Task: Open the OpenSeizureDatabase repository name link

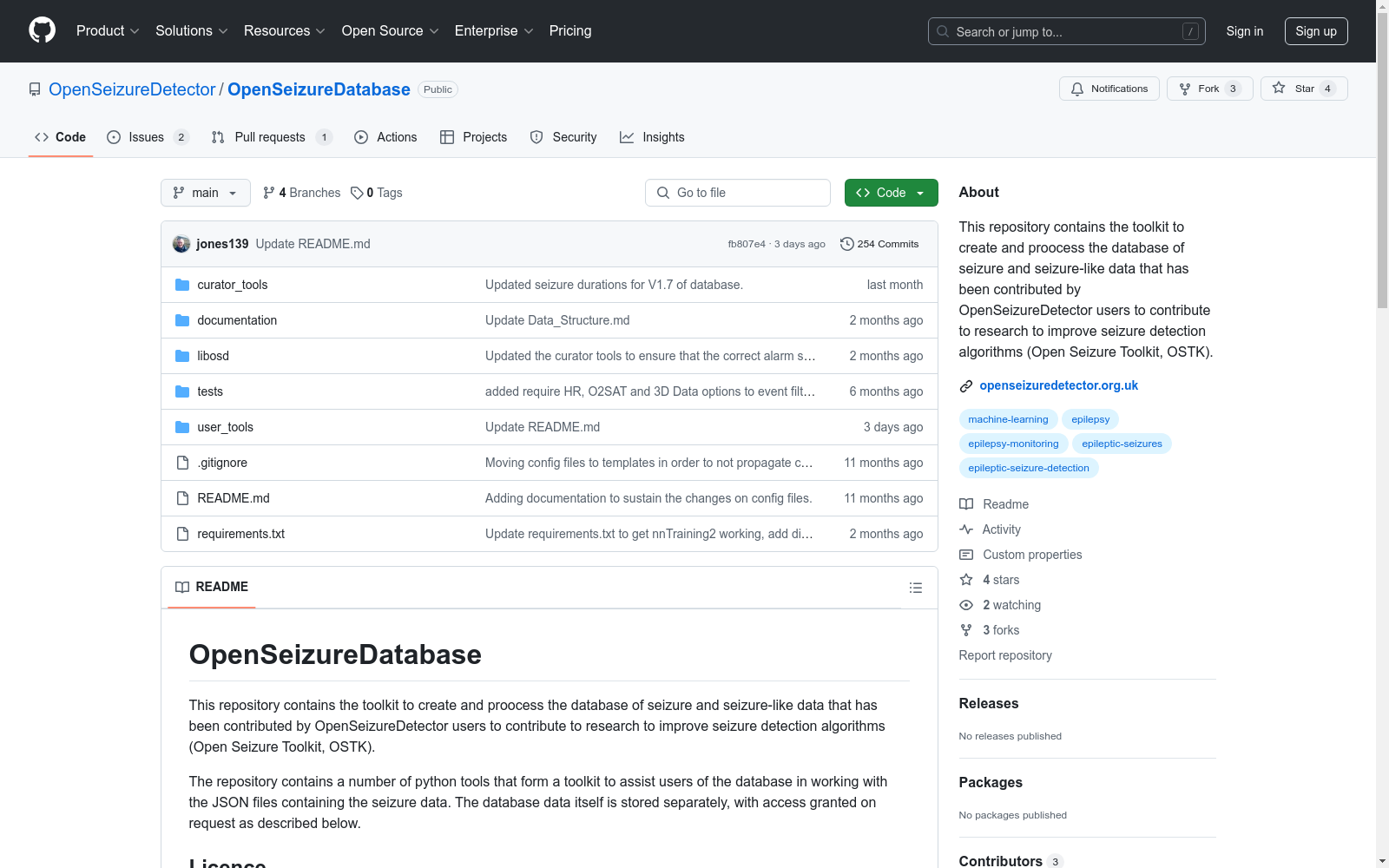Action: click(x=319, y=89)
